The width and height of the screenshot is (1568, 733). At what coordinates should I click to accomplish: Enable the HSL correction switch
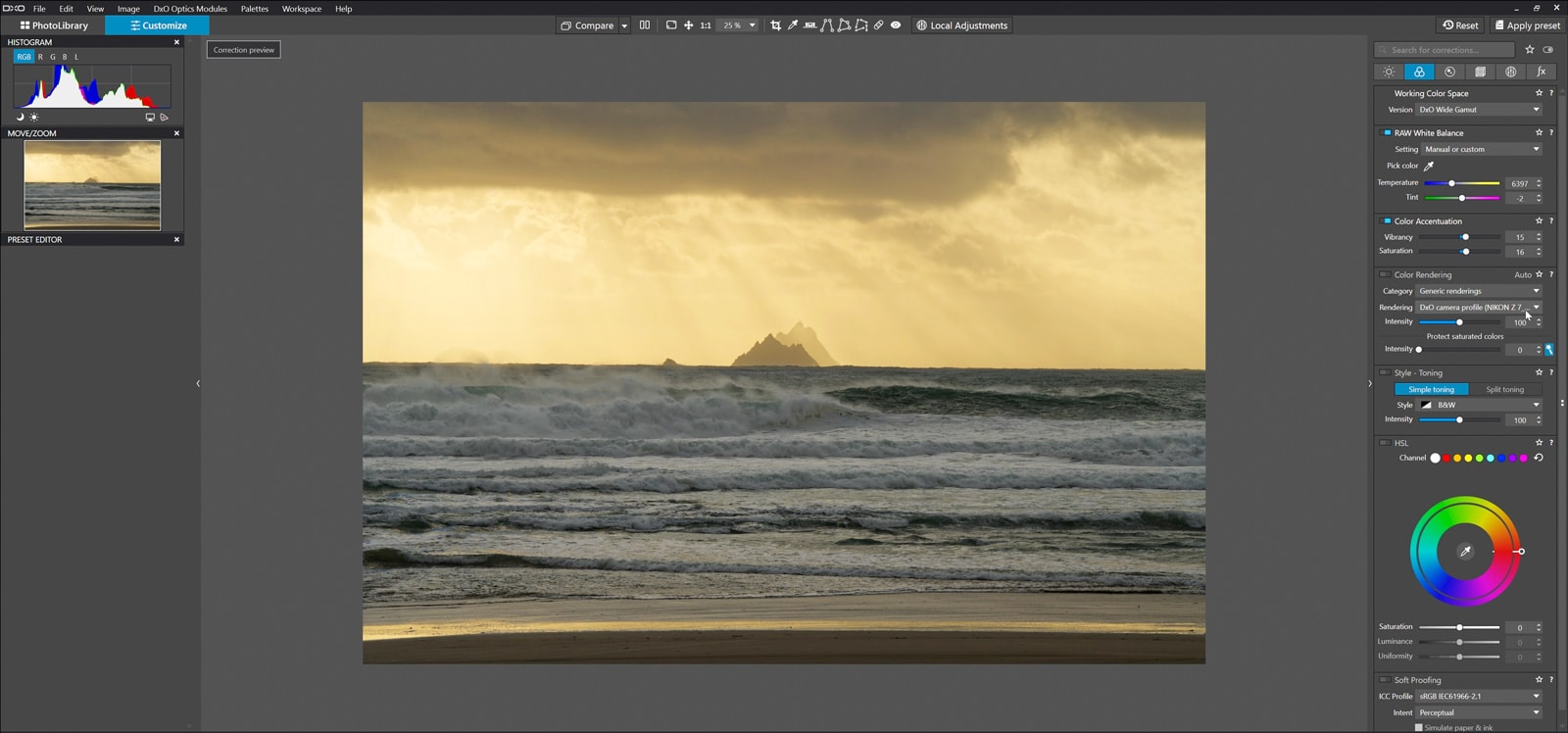1386,443
